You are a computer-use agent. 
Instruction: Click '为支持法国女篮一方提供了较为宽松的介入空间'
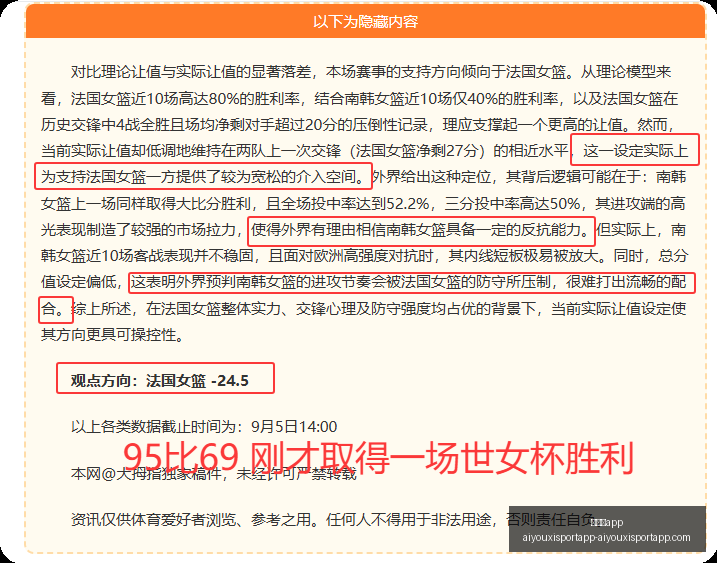tap(199, 177)
